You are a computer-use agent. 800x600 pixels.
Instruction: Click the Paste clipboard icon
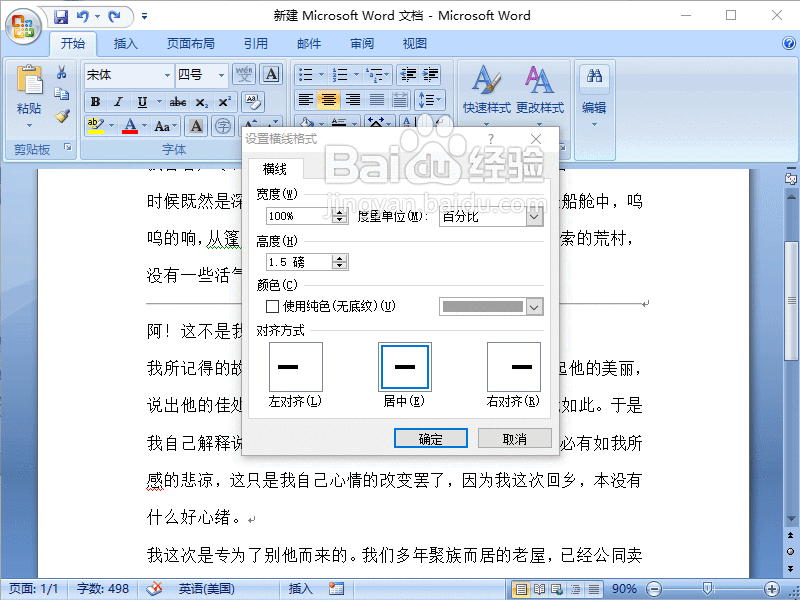tap(29, 80)
